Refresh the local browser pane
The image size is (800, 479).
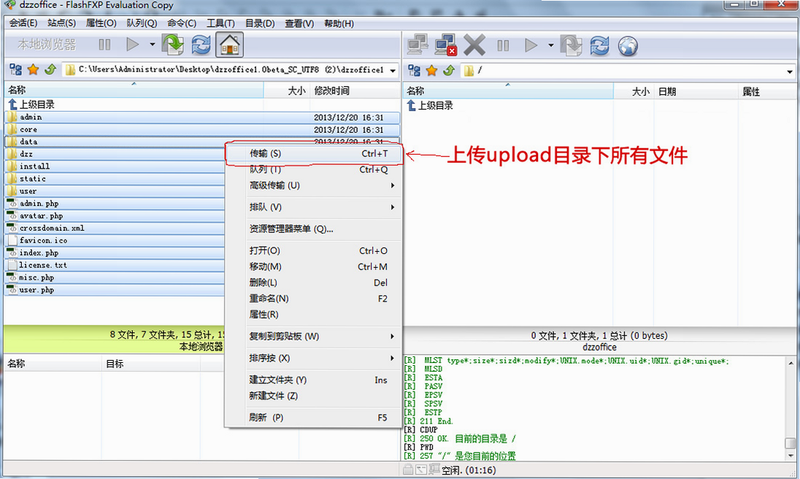click(x=201, y=45)
